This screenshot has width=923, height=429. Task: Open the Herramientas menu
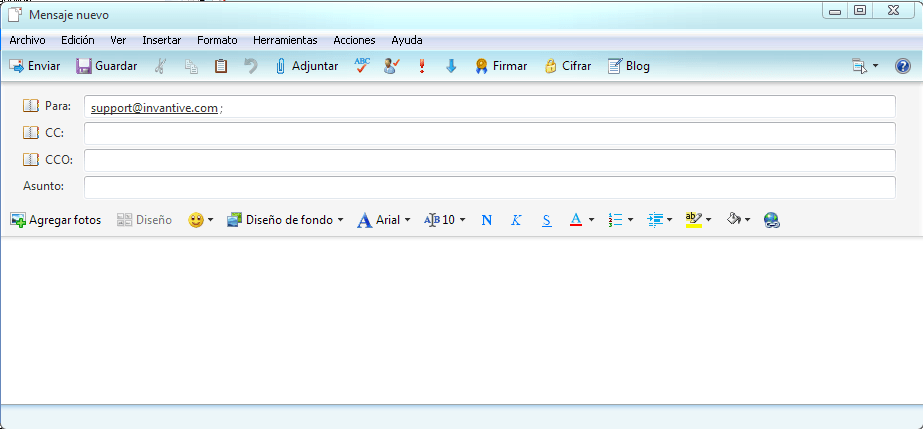click(285, 40)
